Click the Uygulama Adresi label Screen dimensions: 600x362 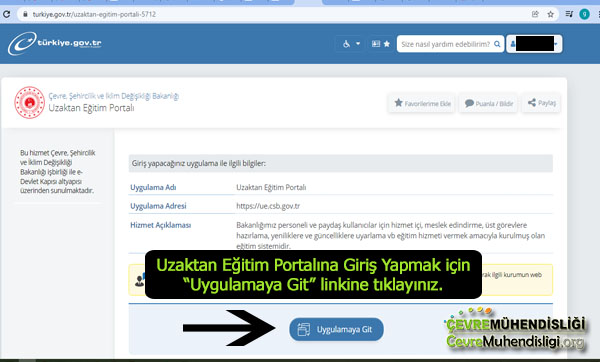click(158, 206)
